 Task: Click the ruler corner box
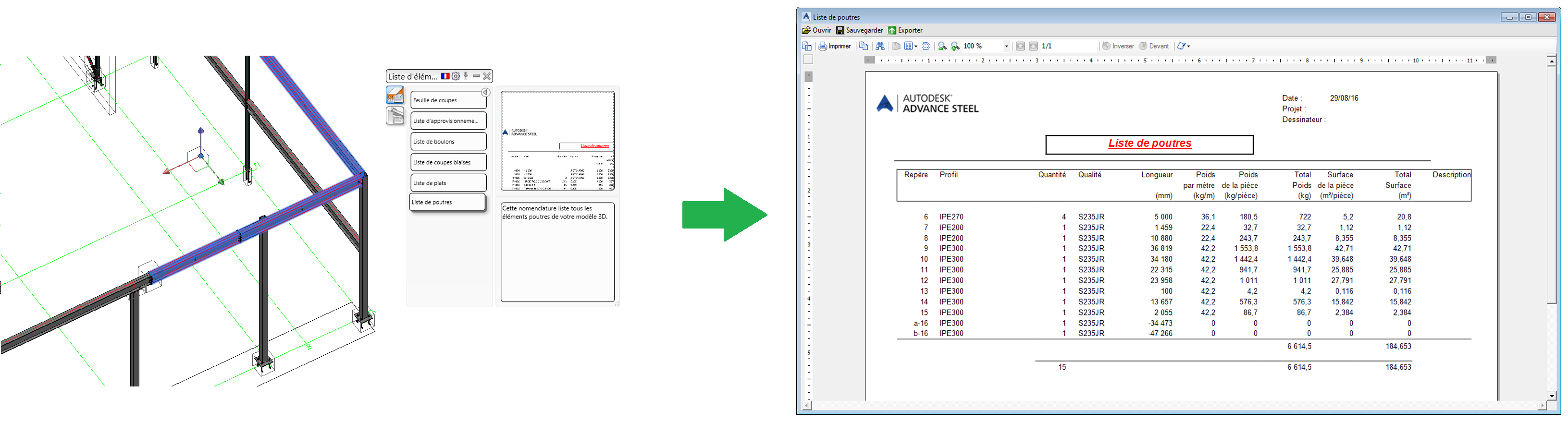808,60
